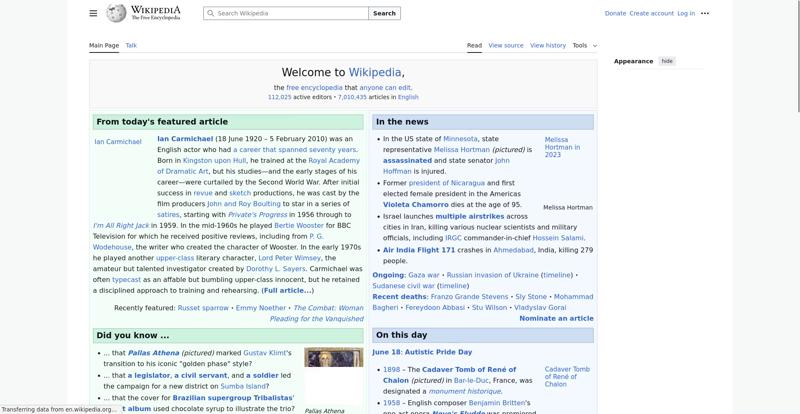Click Nominate an article link

556,318
